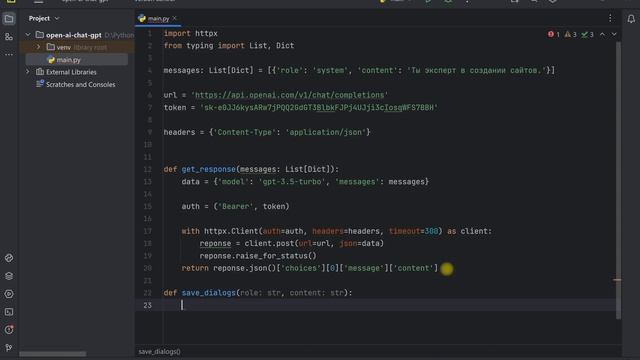Click 'gpt-3.5-turbo' model string
Viewport: 640px width, 360px height.
point(292,182)
